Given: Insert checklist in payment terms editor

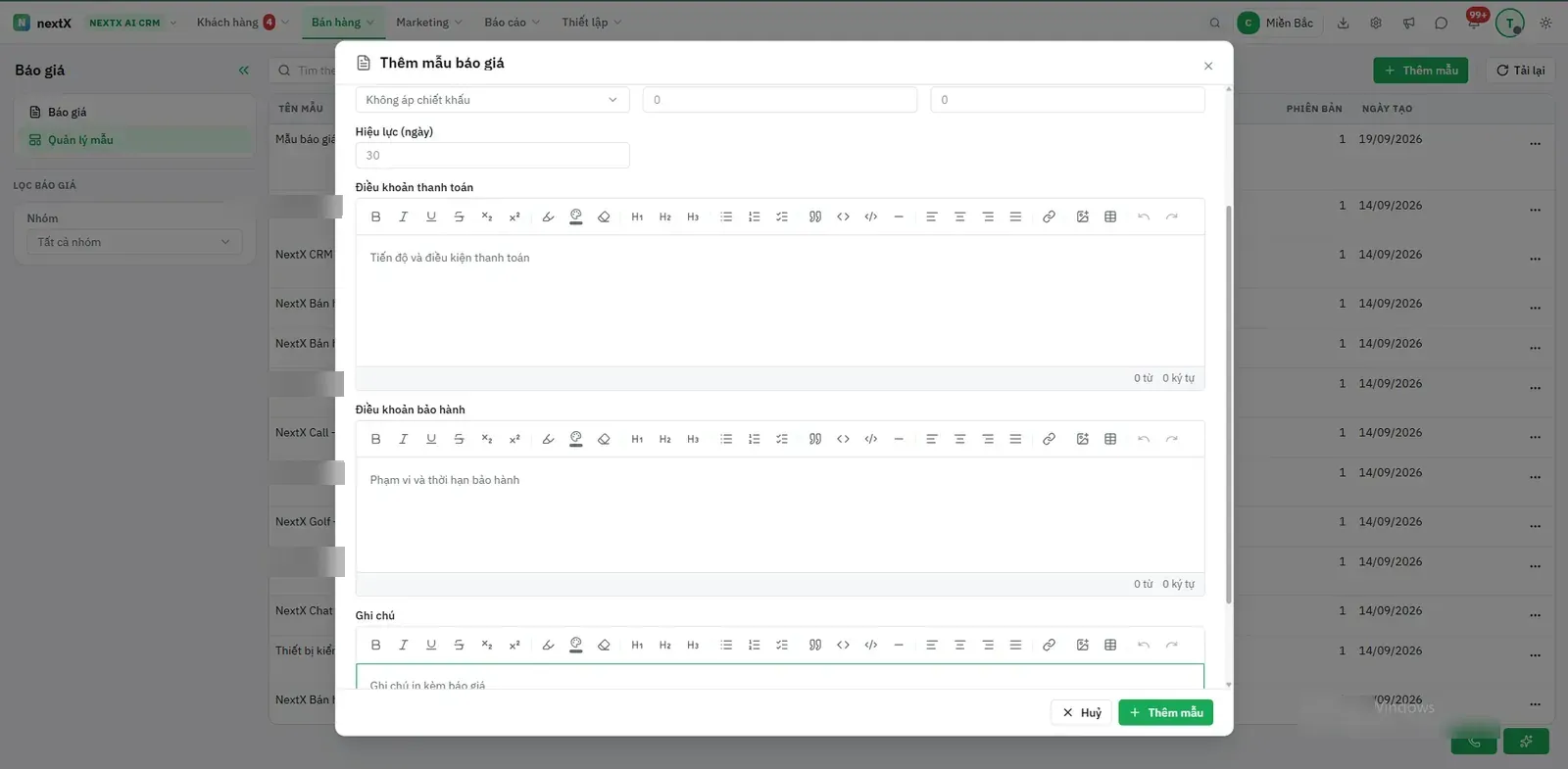Looking at the screenshot, I should tap(782, 216).
